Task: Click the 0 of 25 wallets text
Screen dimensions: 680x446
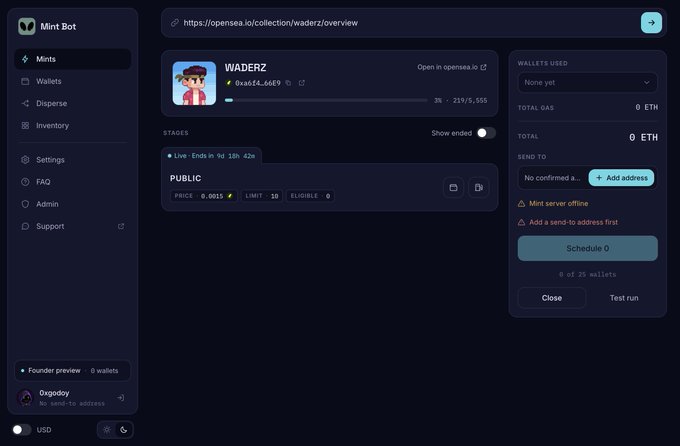Action: [x=588, y=275]
